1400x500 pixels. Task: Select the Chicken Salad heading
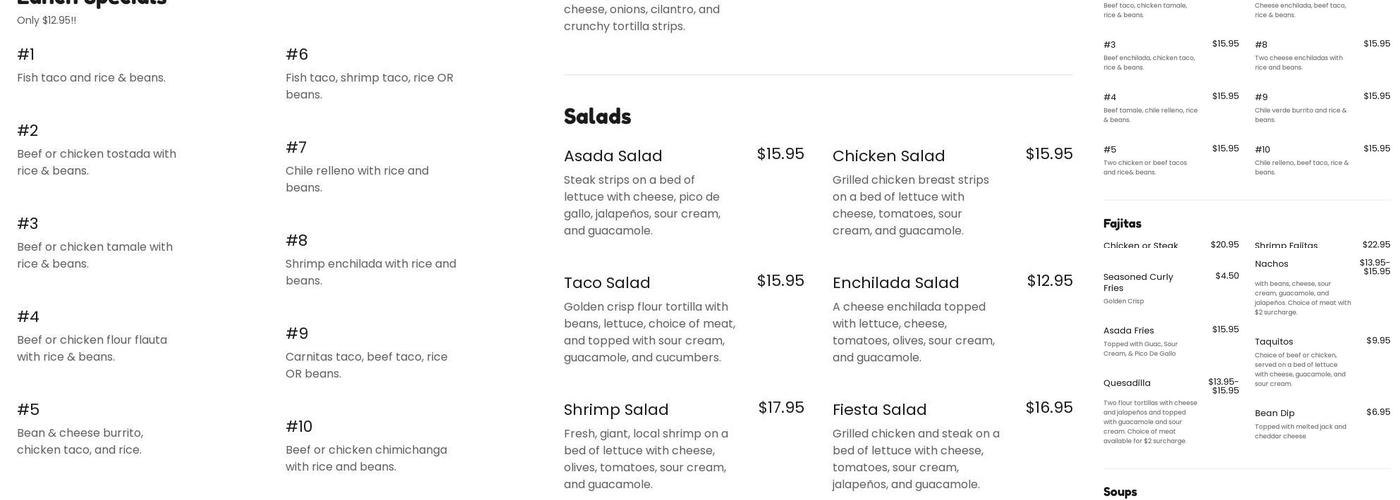888,156
